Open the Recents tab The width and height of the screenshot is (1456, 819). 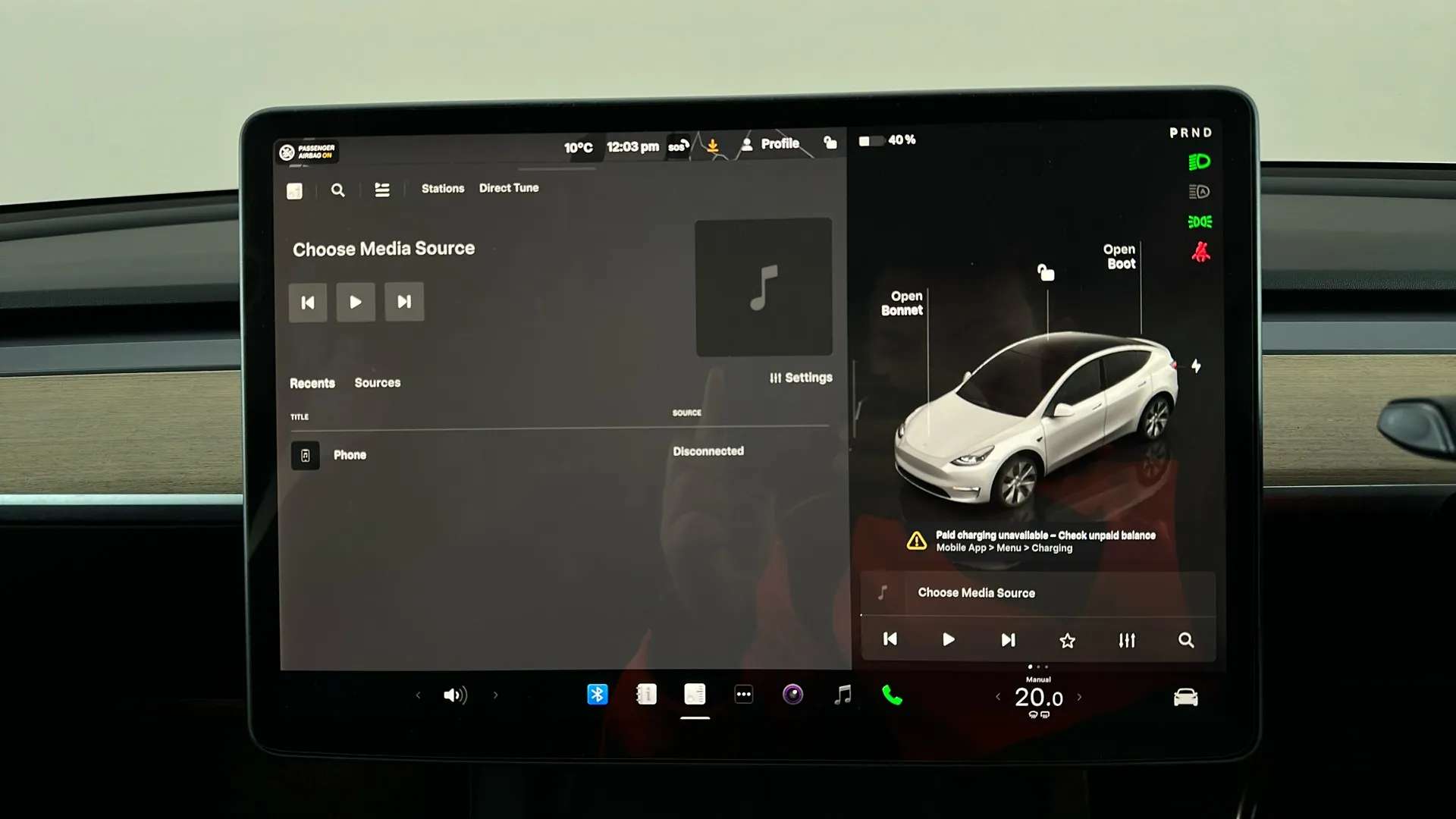[x=312, y=383]
